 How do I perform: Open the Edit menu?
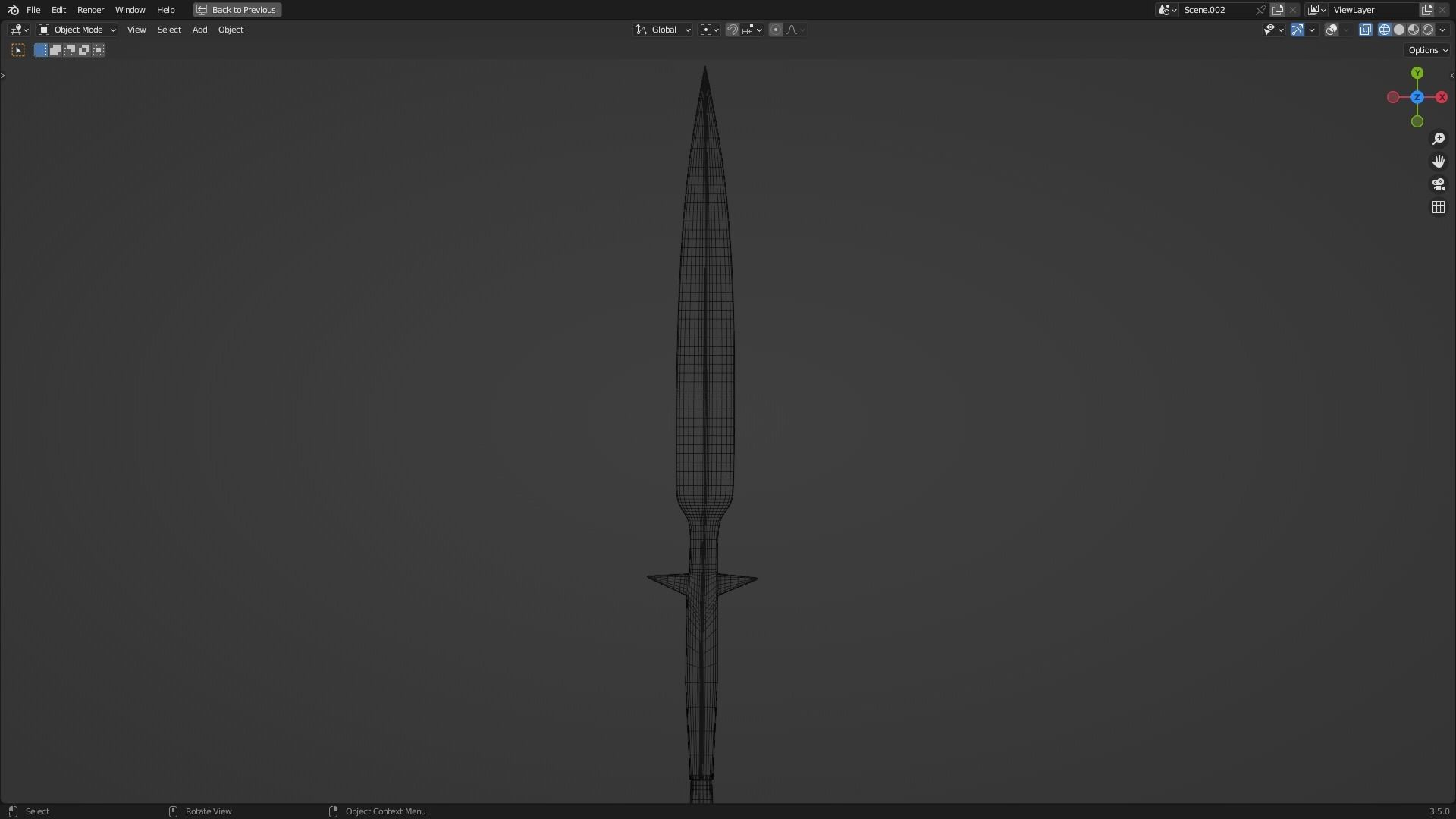coord(58,10)
